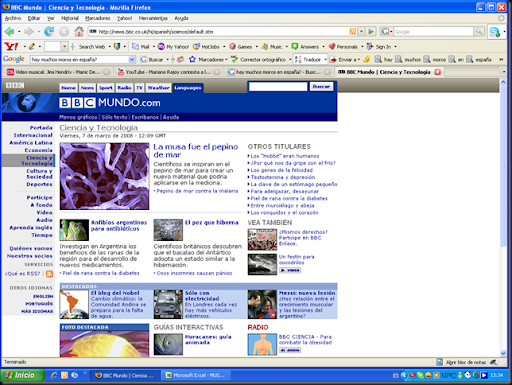Screen dimensions: 512x385
Task: Click Internet Explorer icon in quick launch
Action: point(54,375)
